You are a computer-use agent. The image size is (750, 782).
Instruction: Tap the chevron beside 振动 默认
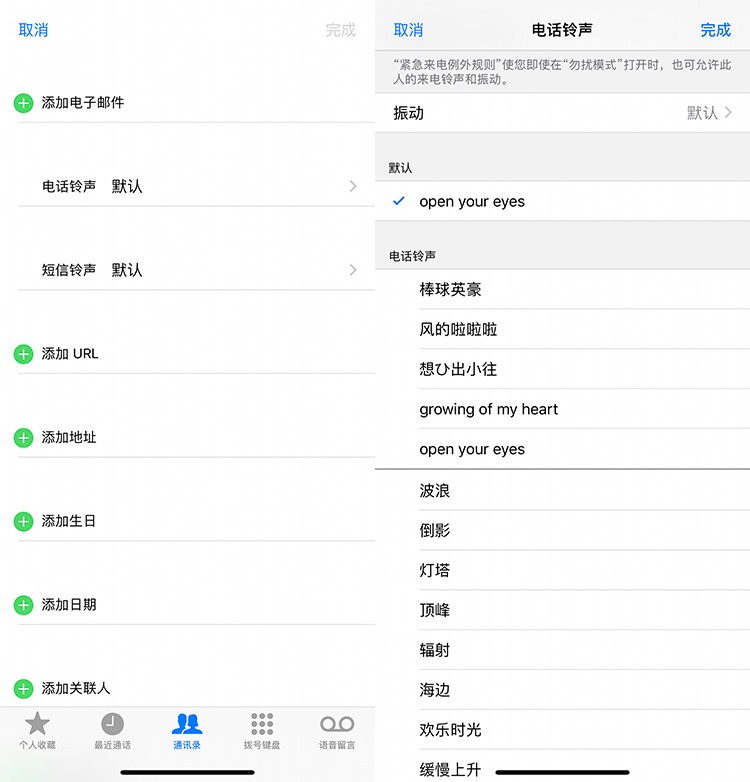(x=728, y=113)
